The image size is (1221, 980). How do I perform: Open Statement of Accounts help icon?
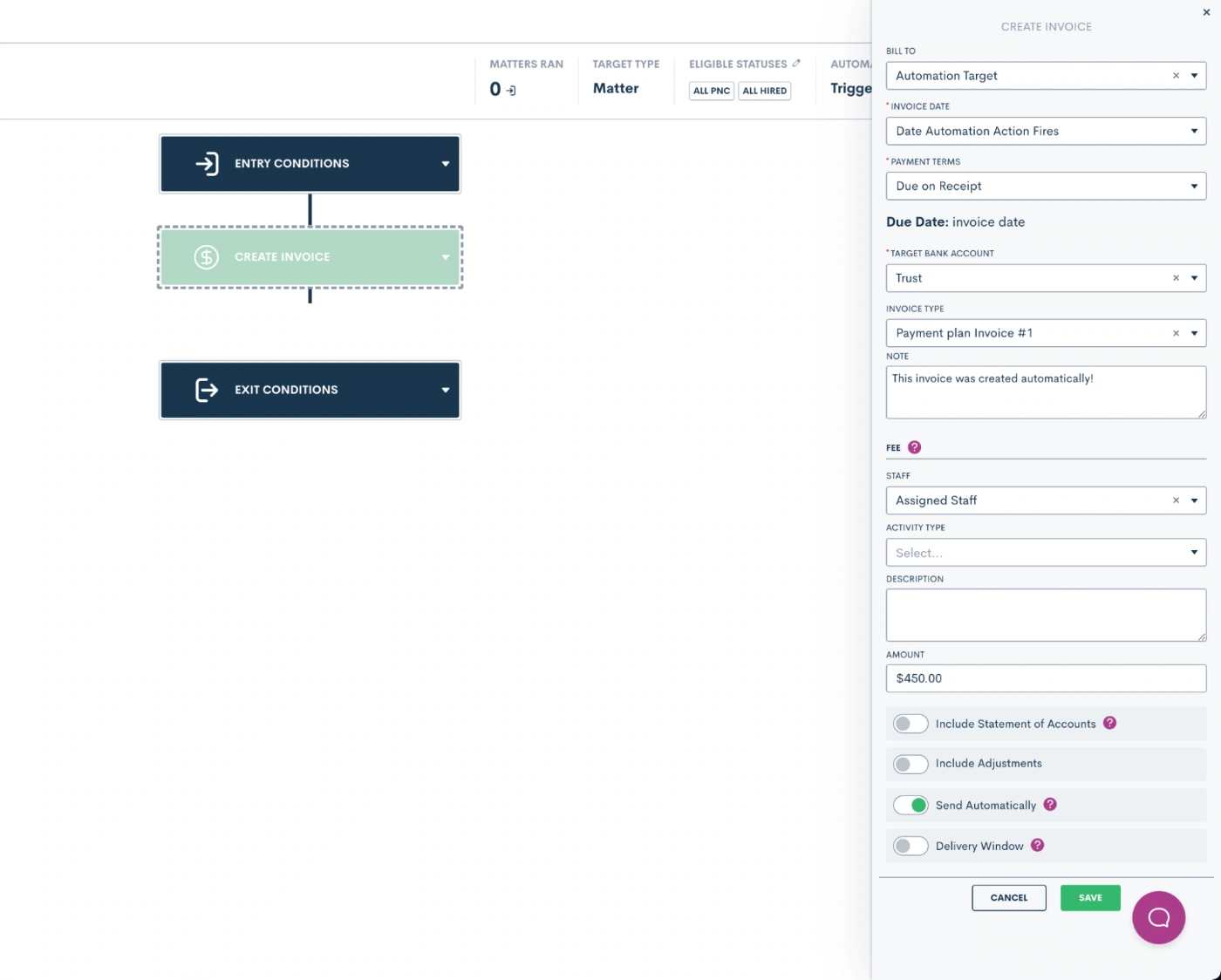point(1109,723)
